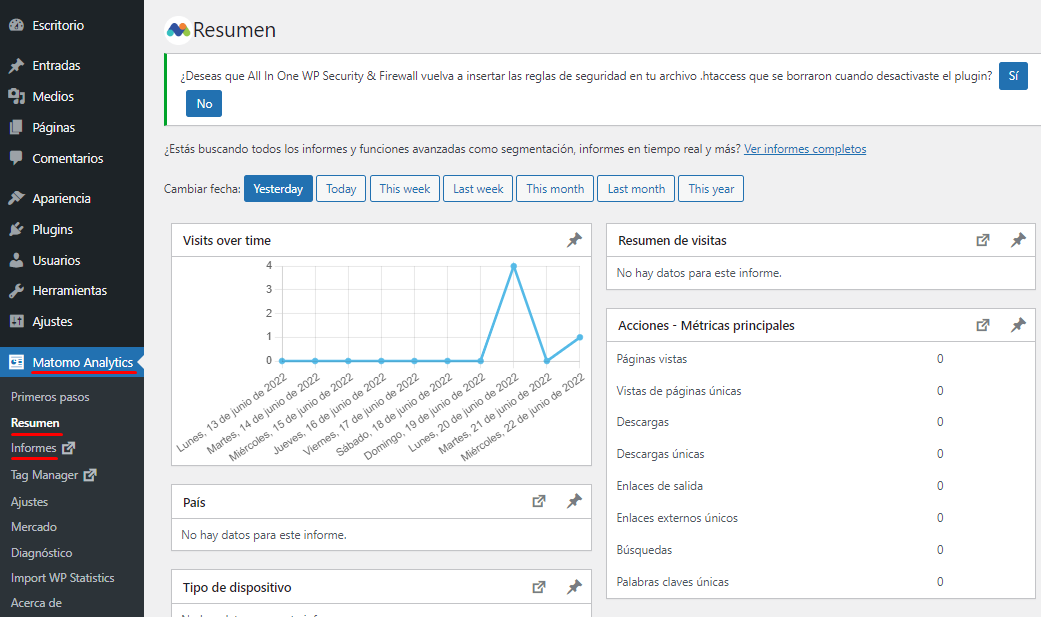Pin the Visits over time widget
Image resolution: width=1041 pixels, height=617 pixels.
click(574, 240)
